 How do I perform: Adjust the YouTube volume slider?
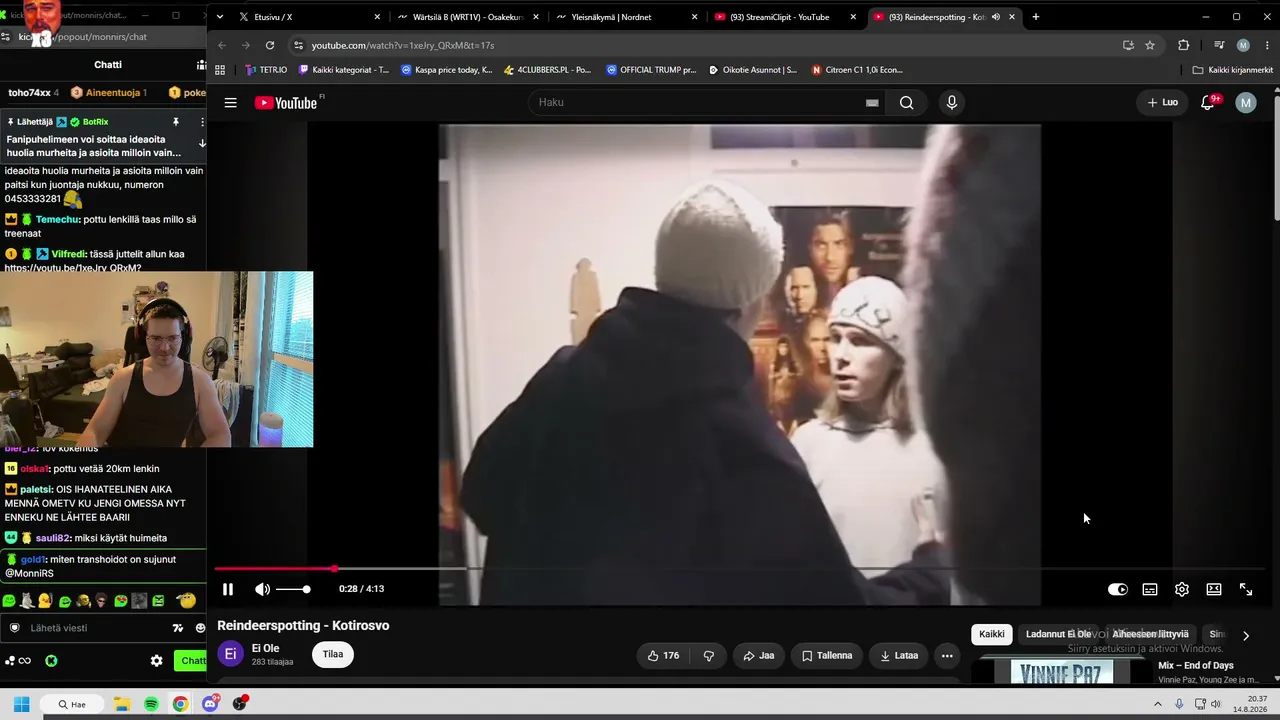click(293, 589)
